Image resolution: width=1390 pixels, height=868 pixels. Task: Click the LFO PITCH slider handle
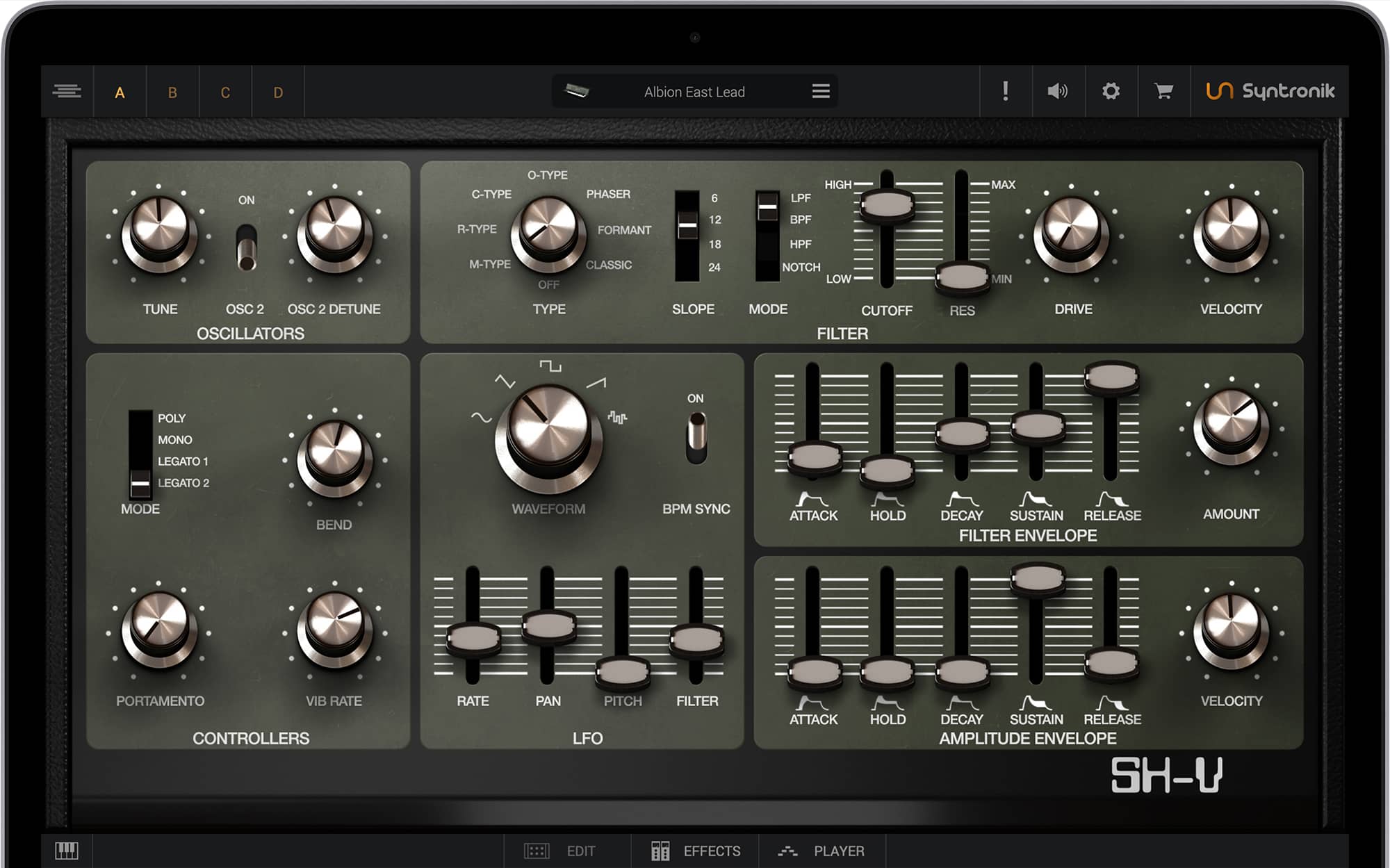623,672
